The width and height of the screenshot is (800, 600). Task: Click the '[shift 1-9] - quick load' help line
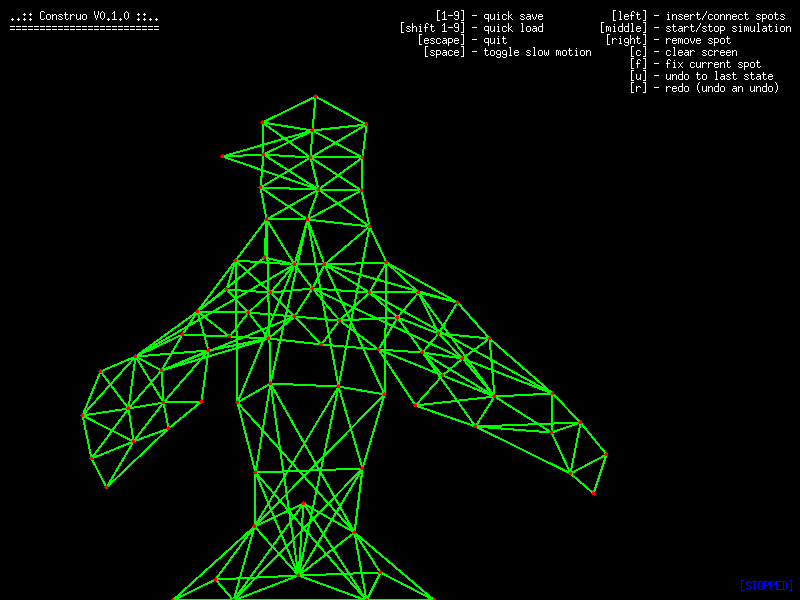click(x=471, y=29)
